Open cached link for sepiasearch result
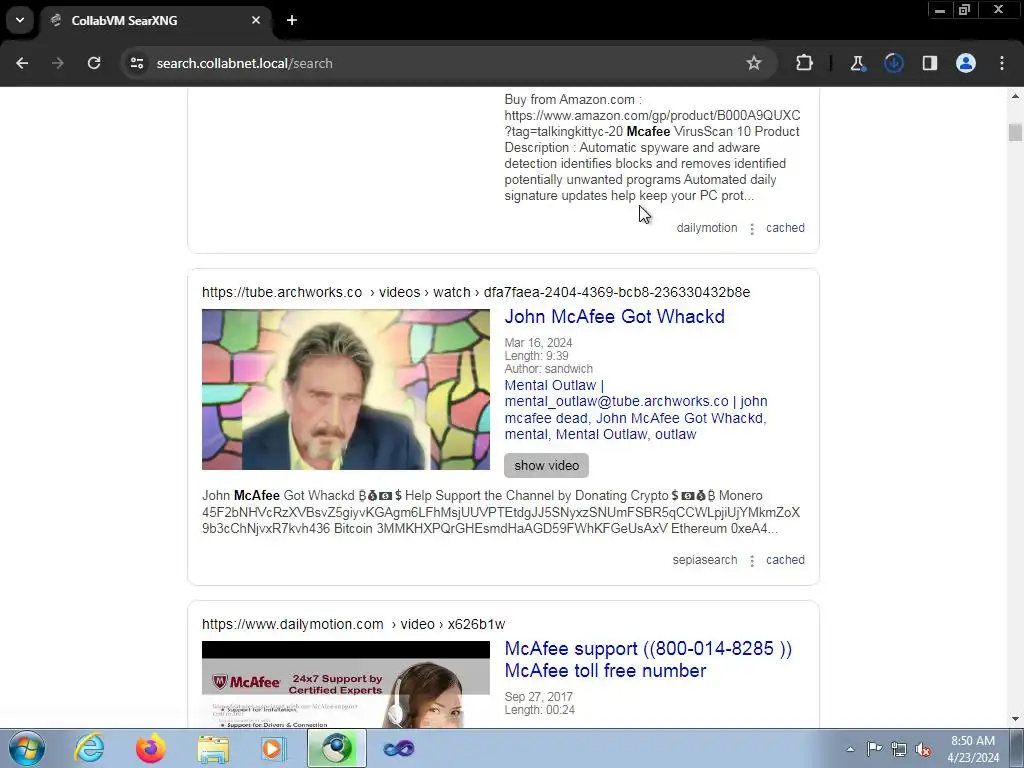Image resolution: width=1024 pixels, height=768 pixels. pos(785,560)
